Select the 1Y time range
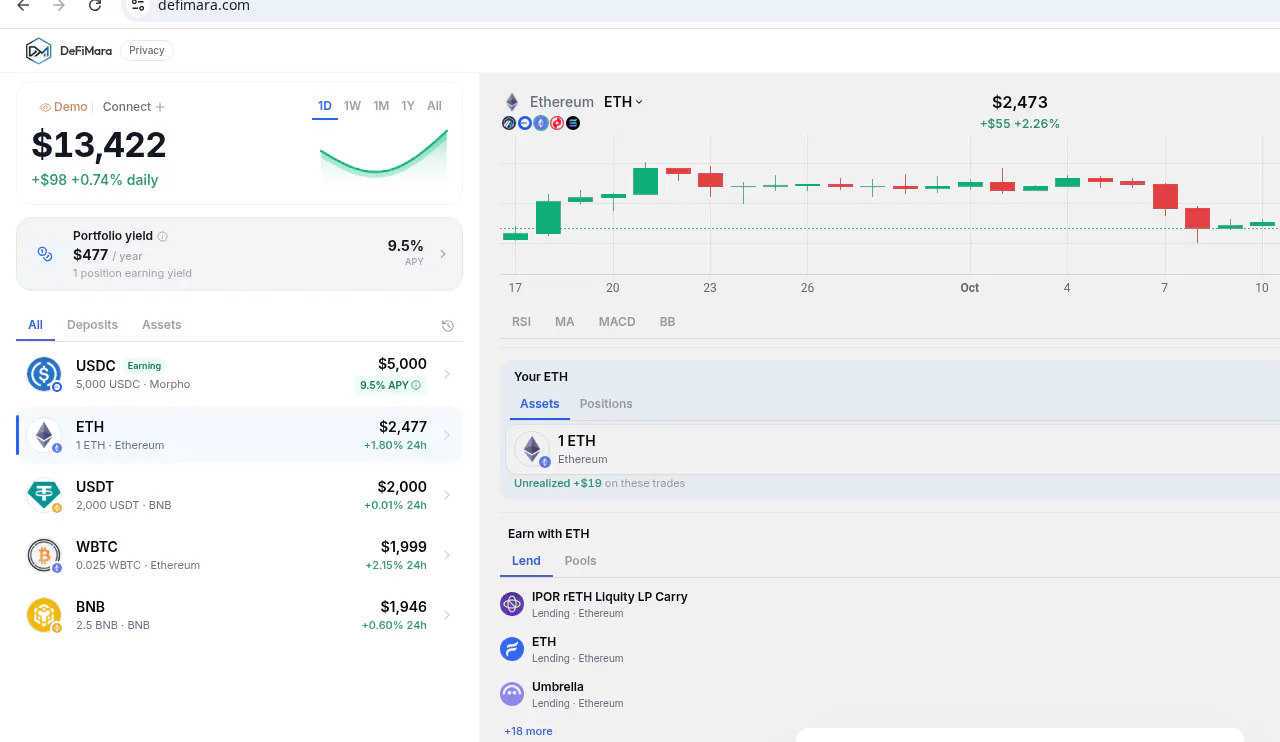Screen dimensions: 1280x742 (x=408, y=106)
